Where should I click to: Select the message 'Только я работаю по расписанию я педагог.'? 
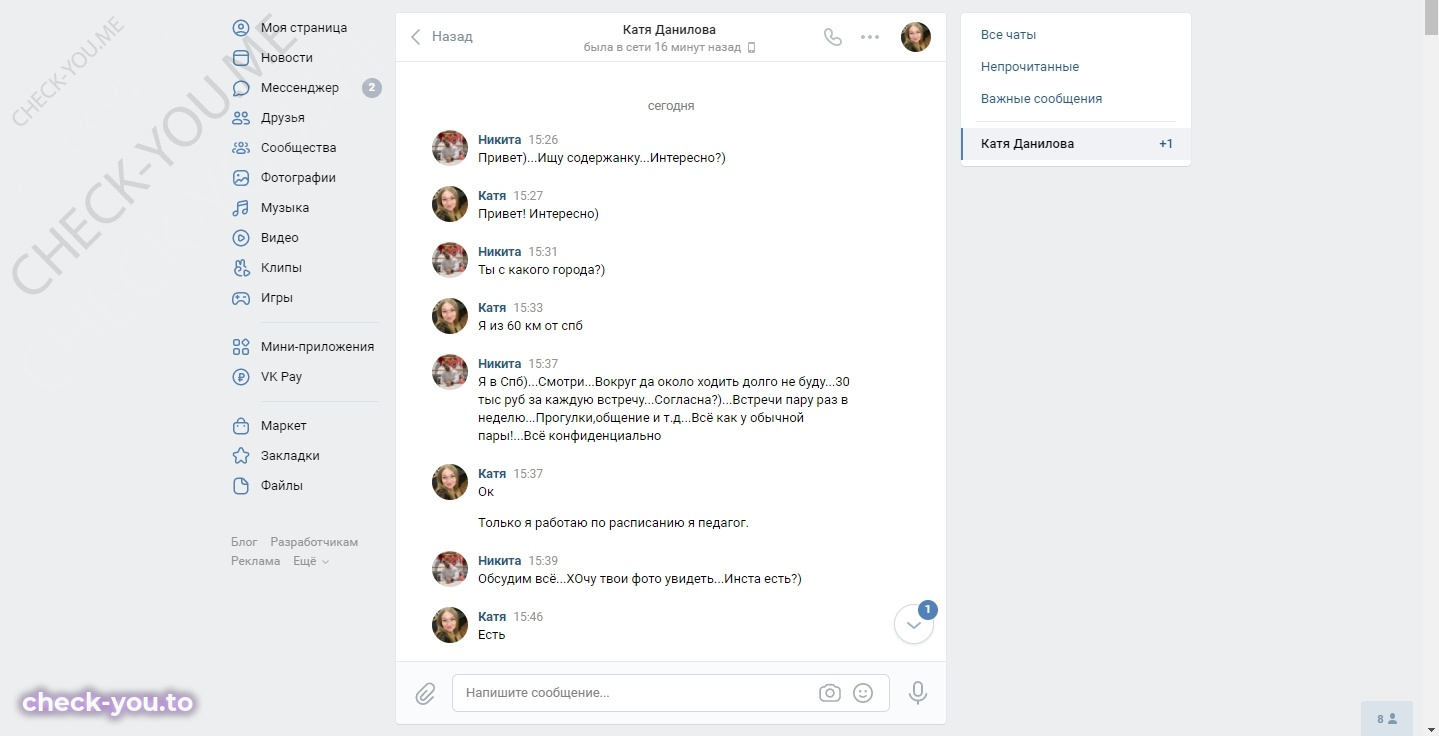coord(613,523)
